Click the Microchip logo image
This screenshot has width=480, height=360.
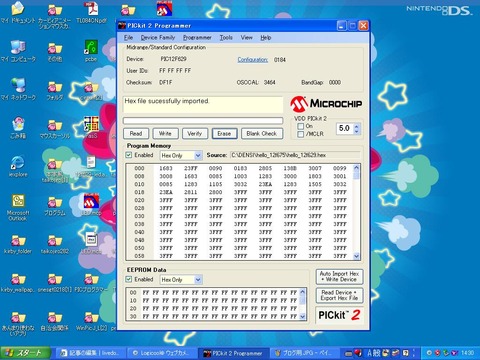click(x=326, y=104)
